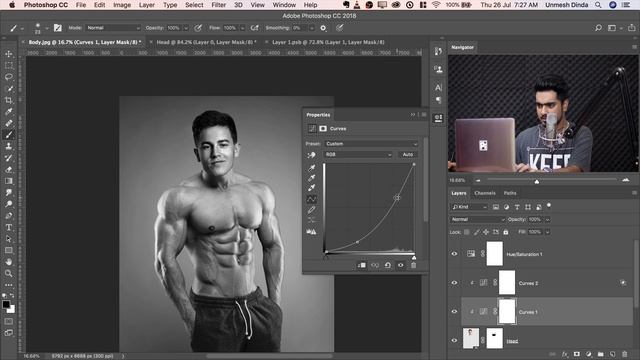Click the on-image adjustment hand tool in Curves
Viewport: 640px width, 360px height.
click(x=311, y=155)
